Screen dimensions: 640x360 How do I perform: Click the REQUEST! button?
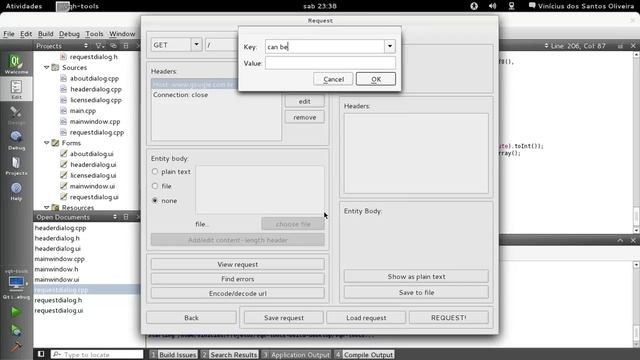449,318
